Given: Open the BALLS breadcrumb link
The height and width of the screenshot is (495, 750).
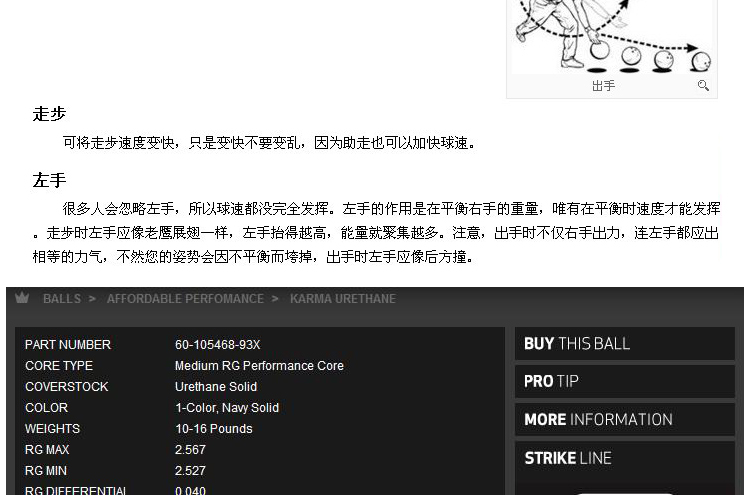Looking at the screenshot, I should pyautogui.click(x=62, y=299).
